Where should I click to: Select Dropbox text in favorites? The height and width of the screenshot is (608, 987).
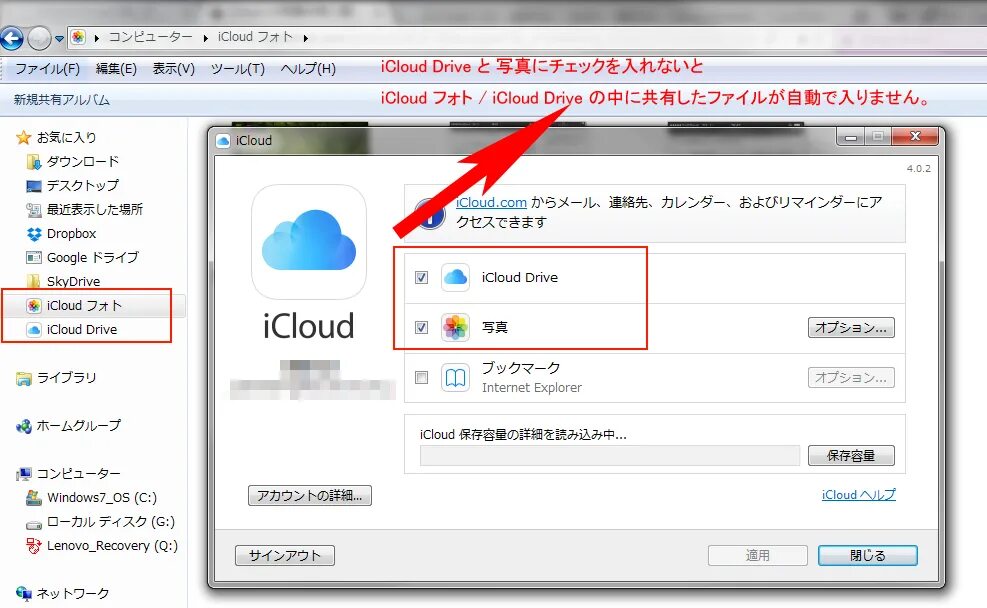71,234
